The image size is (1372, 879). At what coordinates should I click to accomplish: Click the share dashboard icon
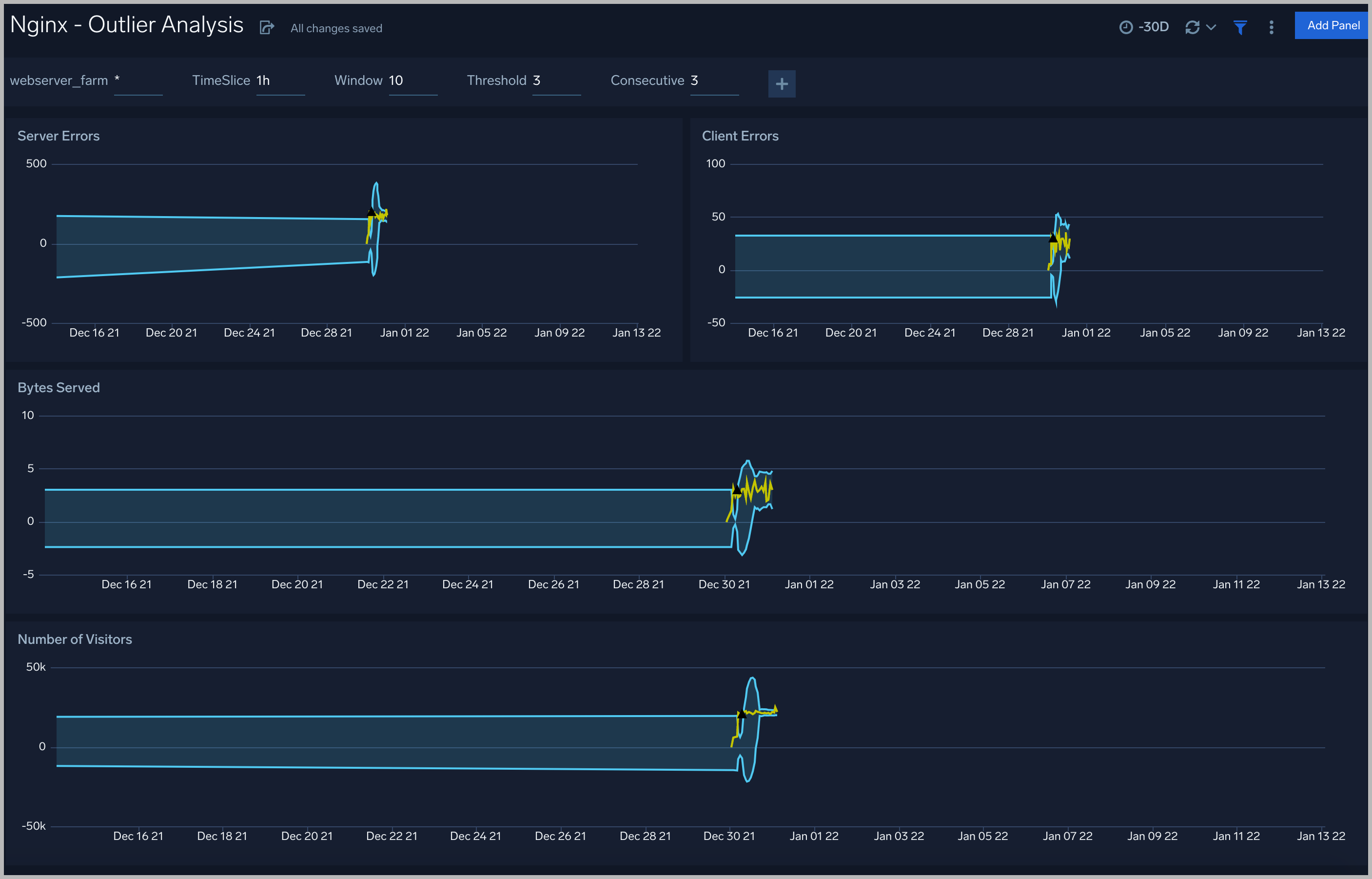[266, 27]
